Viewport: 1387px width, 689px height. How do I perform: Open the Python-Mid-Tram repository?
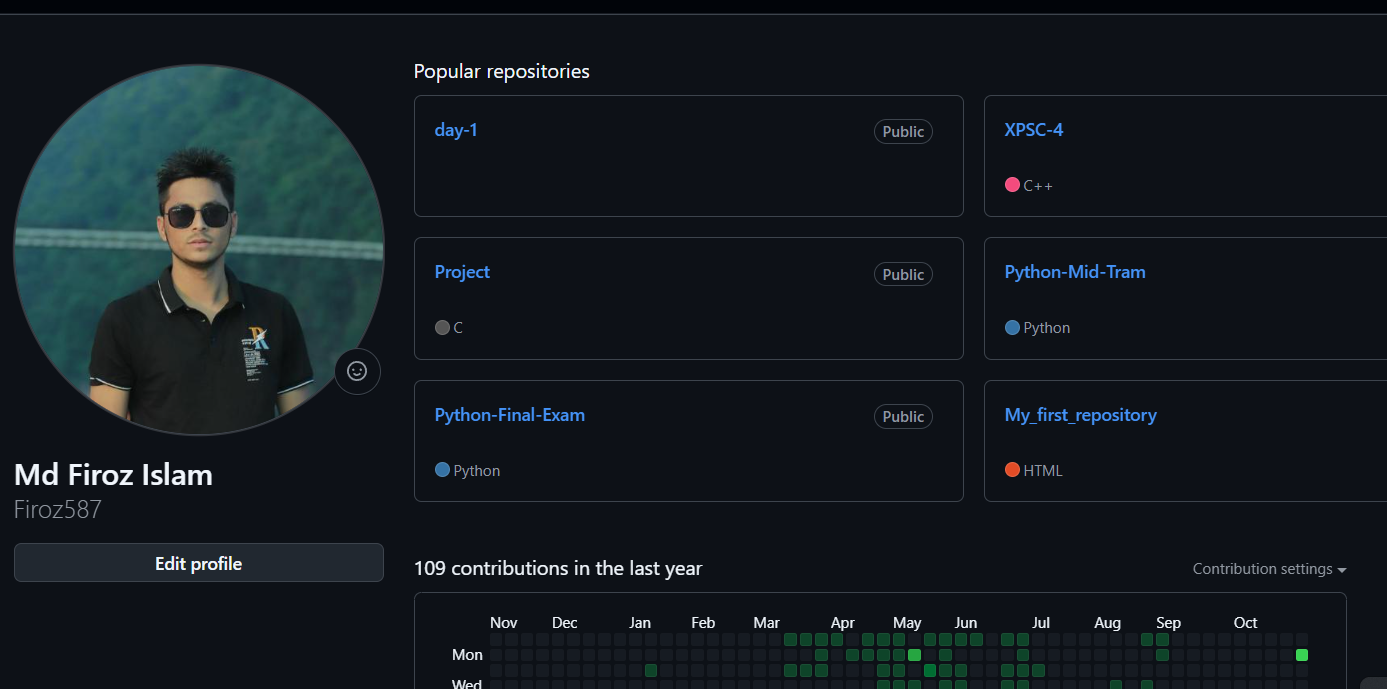point(1075,271)
